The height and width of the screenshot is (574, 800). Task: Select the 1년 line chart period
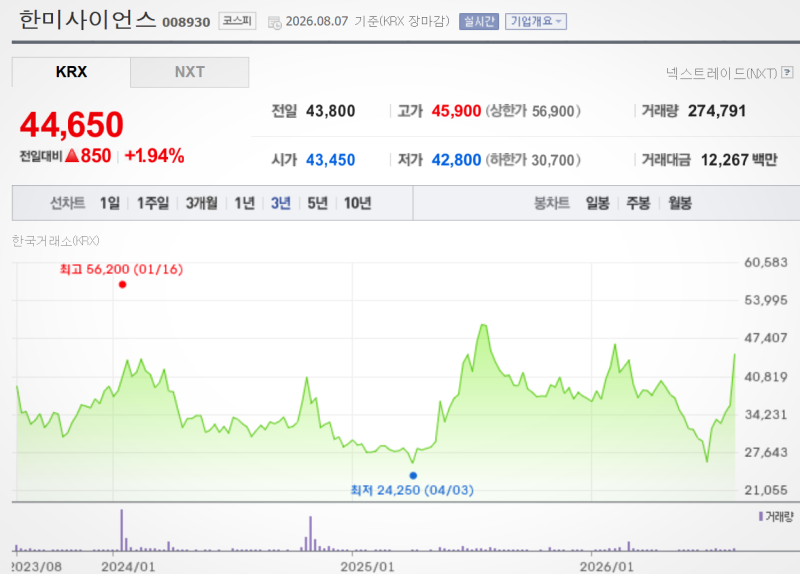(244, 203)
